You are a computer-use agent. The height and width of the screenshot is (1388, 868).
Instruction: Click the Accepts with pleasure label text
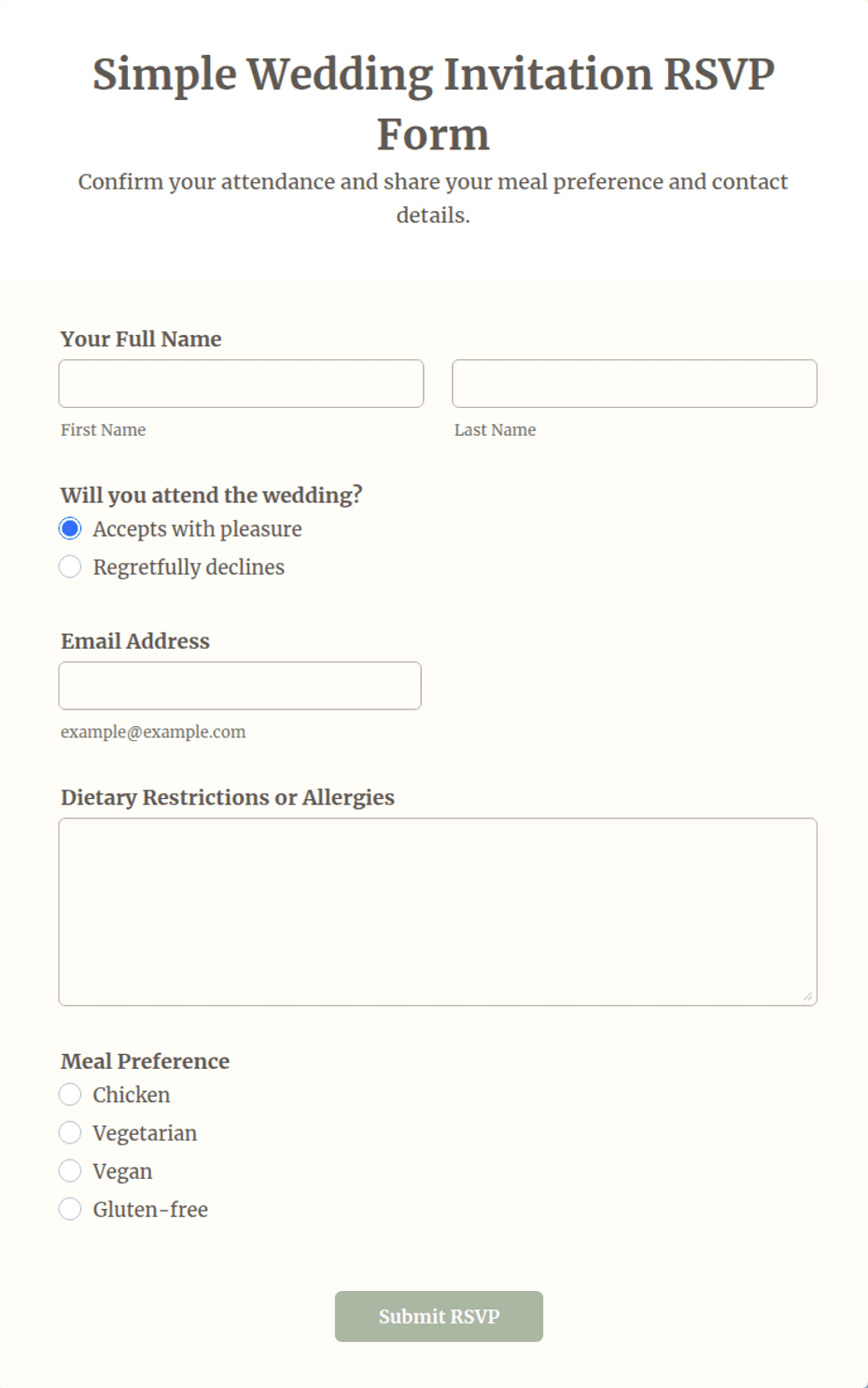pyautogui.click(x=198, y=529)
